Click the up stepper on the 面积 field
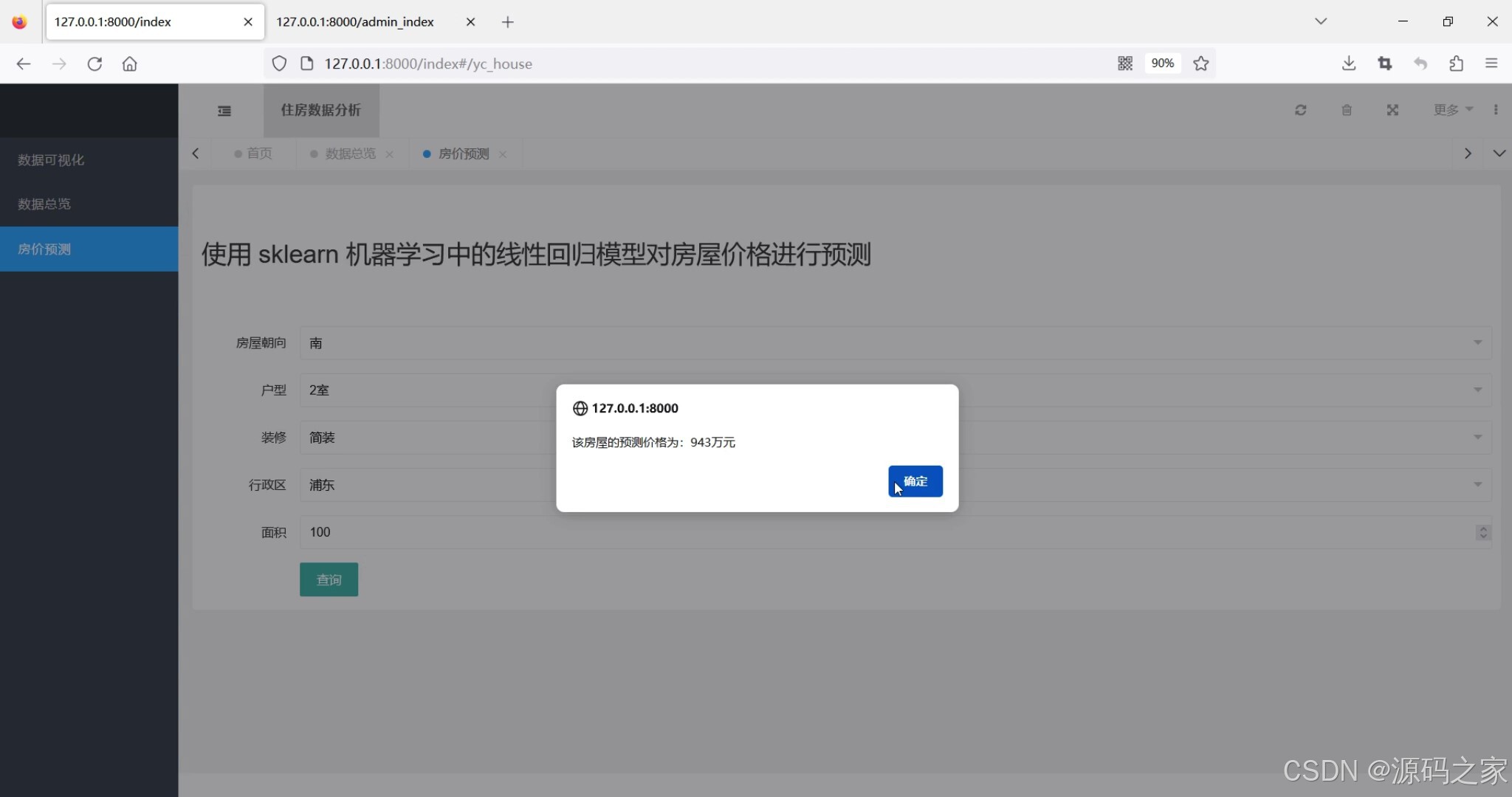Screen dimensions: 1512x797 (x=1482, y=528)
